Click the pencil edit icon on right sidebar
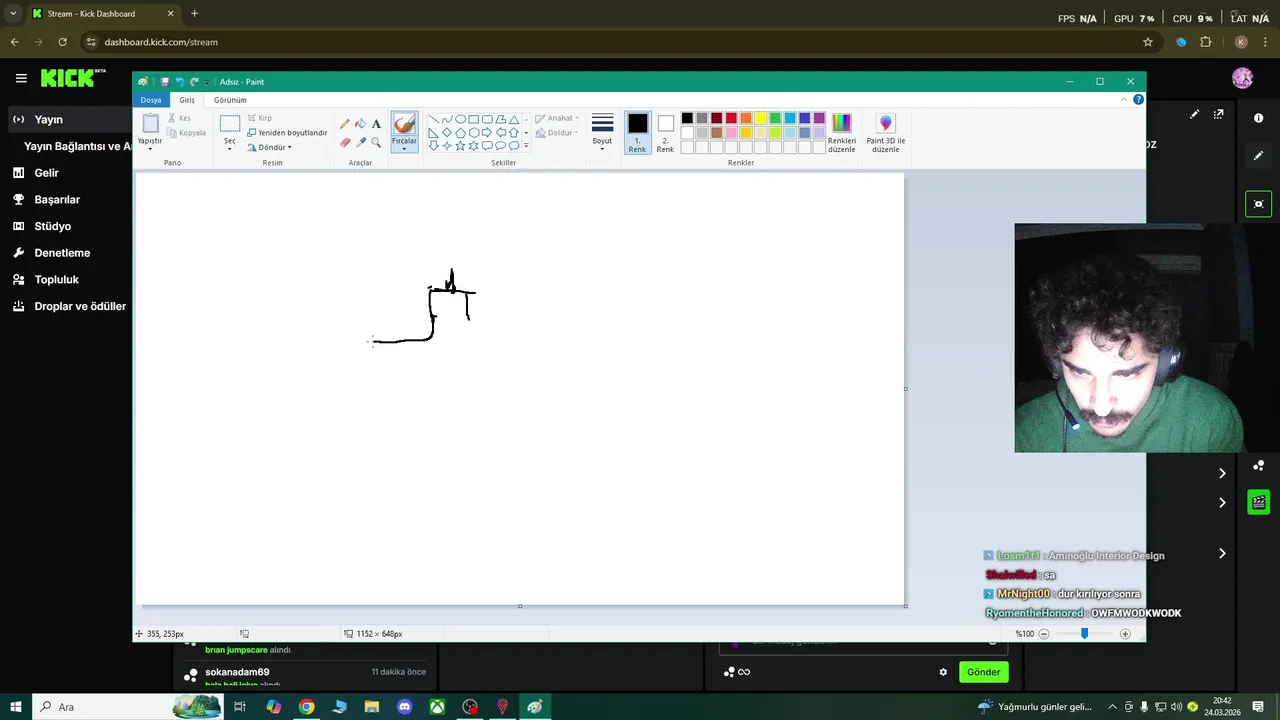Image resolution: width=1280 pixels, height=720 pixels. coord(1258,156)
